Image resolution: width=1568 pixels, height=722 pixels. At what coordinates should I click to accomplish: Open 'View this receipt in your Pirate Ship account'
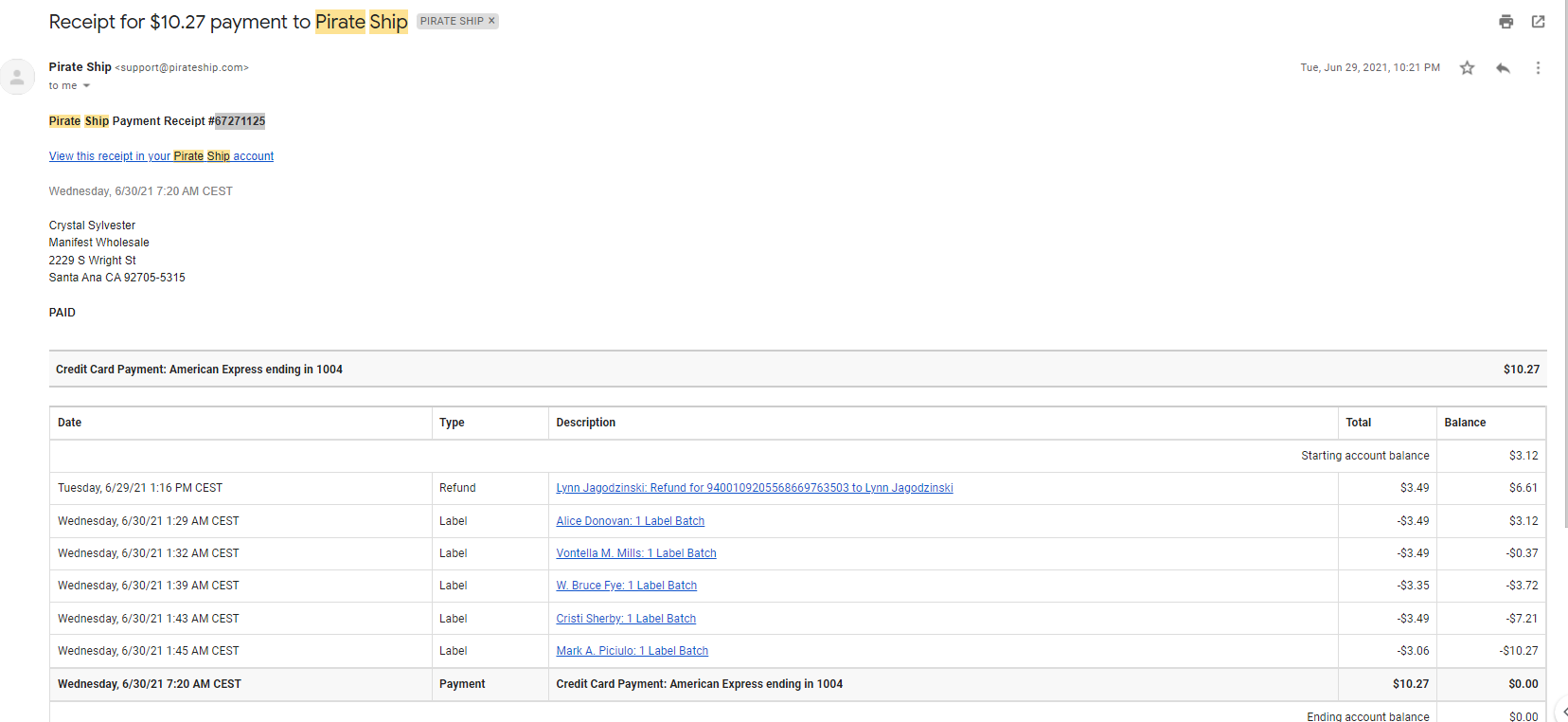click(x=161, y=156)
